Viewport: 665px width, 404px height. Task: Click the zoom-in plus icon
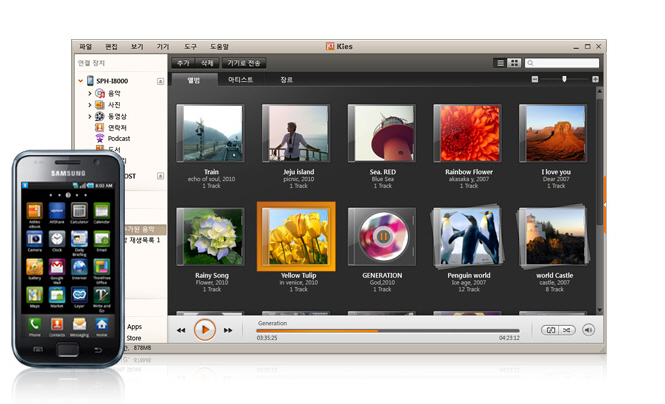tap(595, 78)
